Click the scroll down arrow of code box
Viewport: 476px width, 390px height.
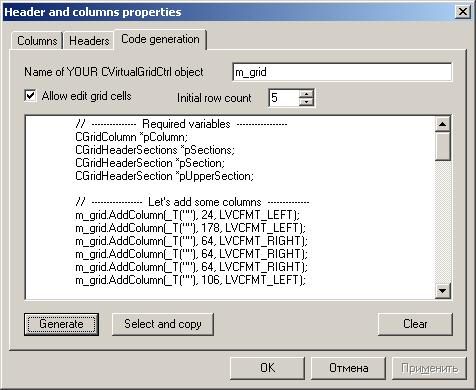443,291
